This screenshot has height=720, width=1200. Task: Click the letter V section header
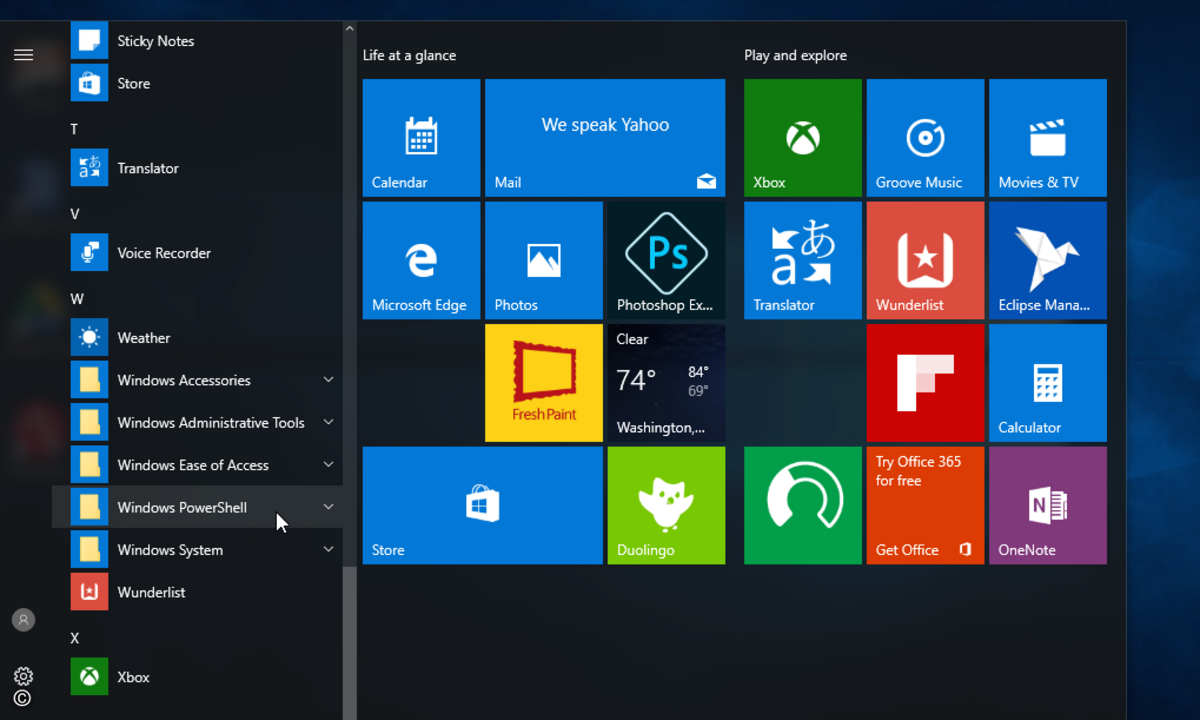[74, 214]
